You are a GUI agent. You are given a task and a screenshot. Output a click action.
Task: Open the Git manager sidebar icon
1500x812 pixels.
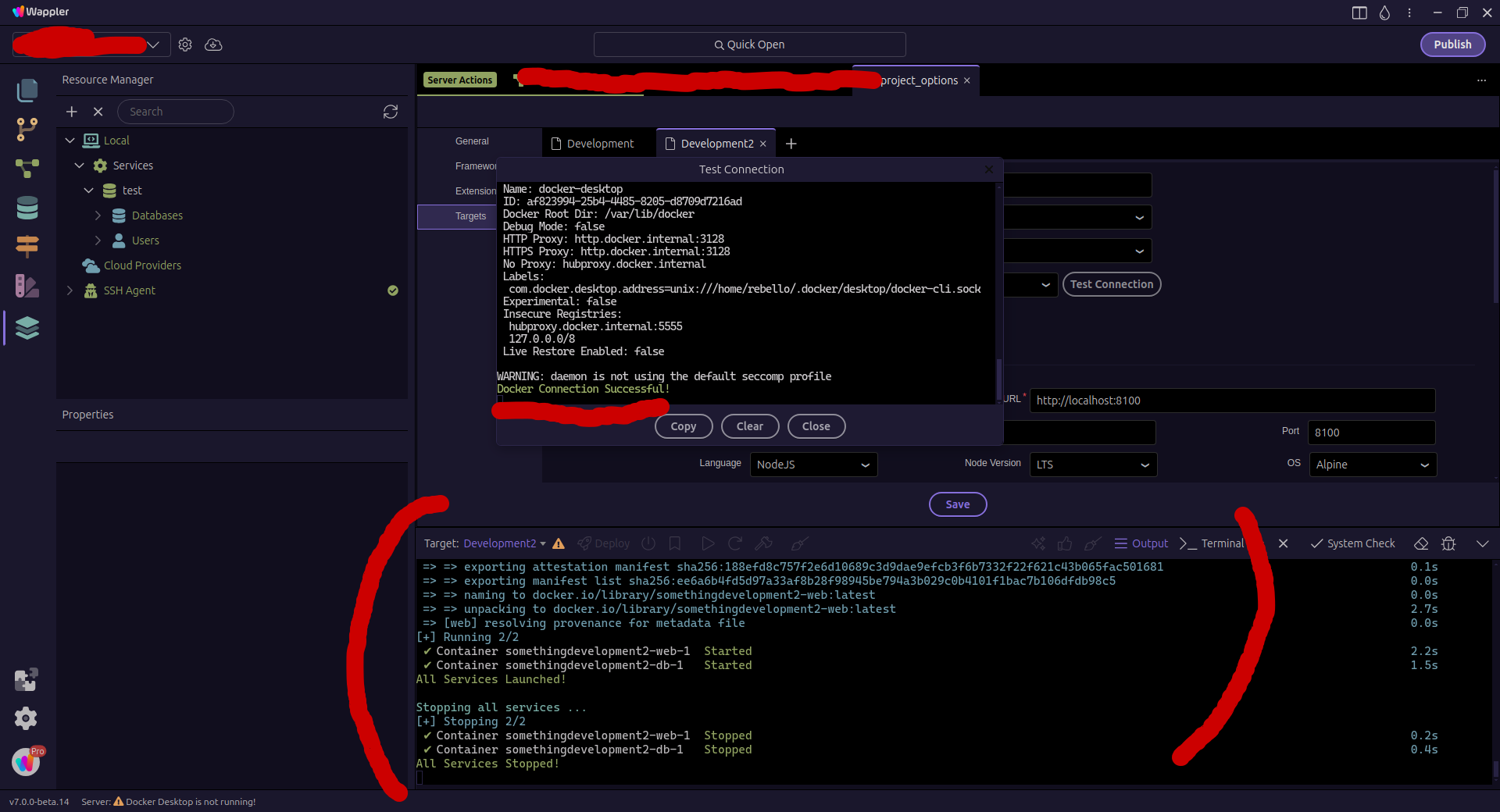point(27,130)
